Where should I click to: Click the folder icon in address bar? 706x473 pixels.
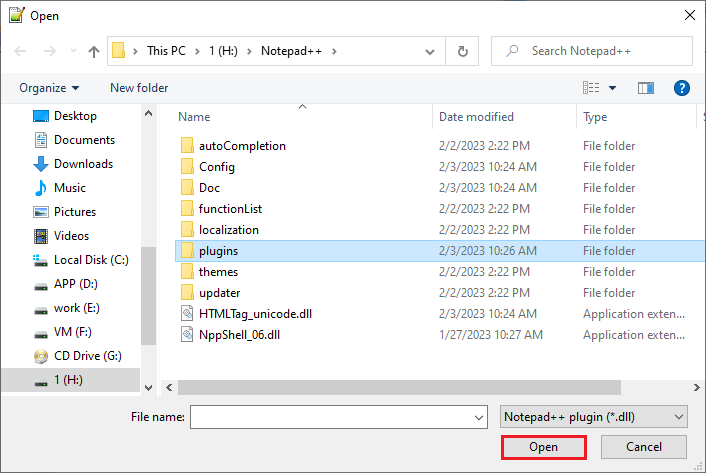tap(118, 50)
